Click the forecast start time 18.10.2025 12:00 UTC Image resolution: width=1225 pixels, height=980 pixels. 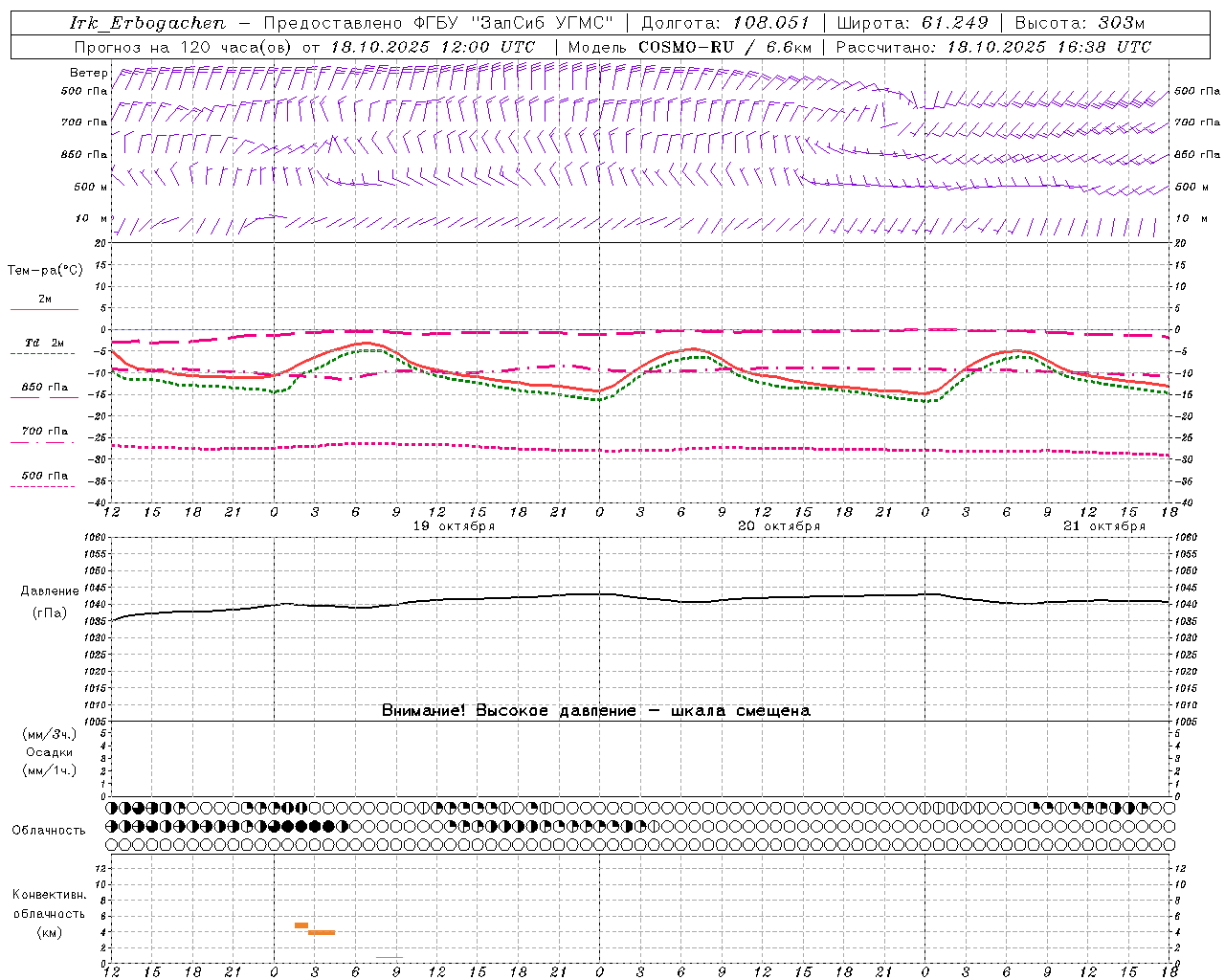click(x=432, y=47)
